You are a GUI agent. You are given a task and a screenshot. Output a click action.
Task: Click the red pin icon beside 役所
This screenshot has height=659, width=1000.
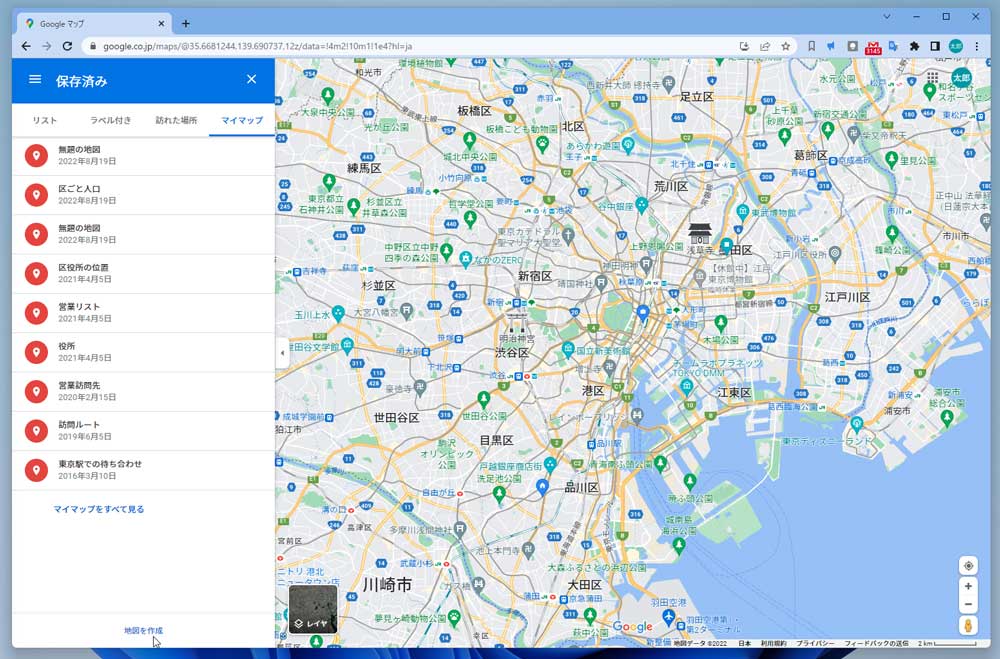click(36, 352)
